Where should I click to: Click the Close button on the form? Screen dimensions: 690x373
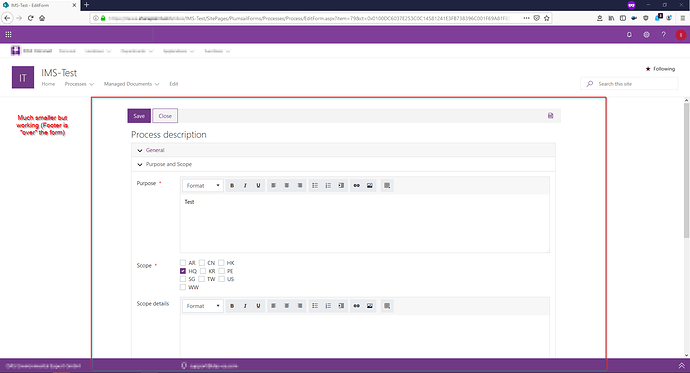click(165, 116)
